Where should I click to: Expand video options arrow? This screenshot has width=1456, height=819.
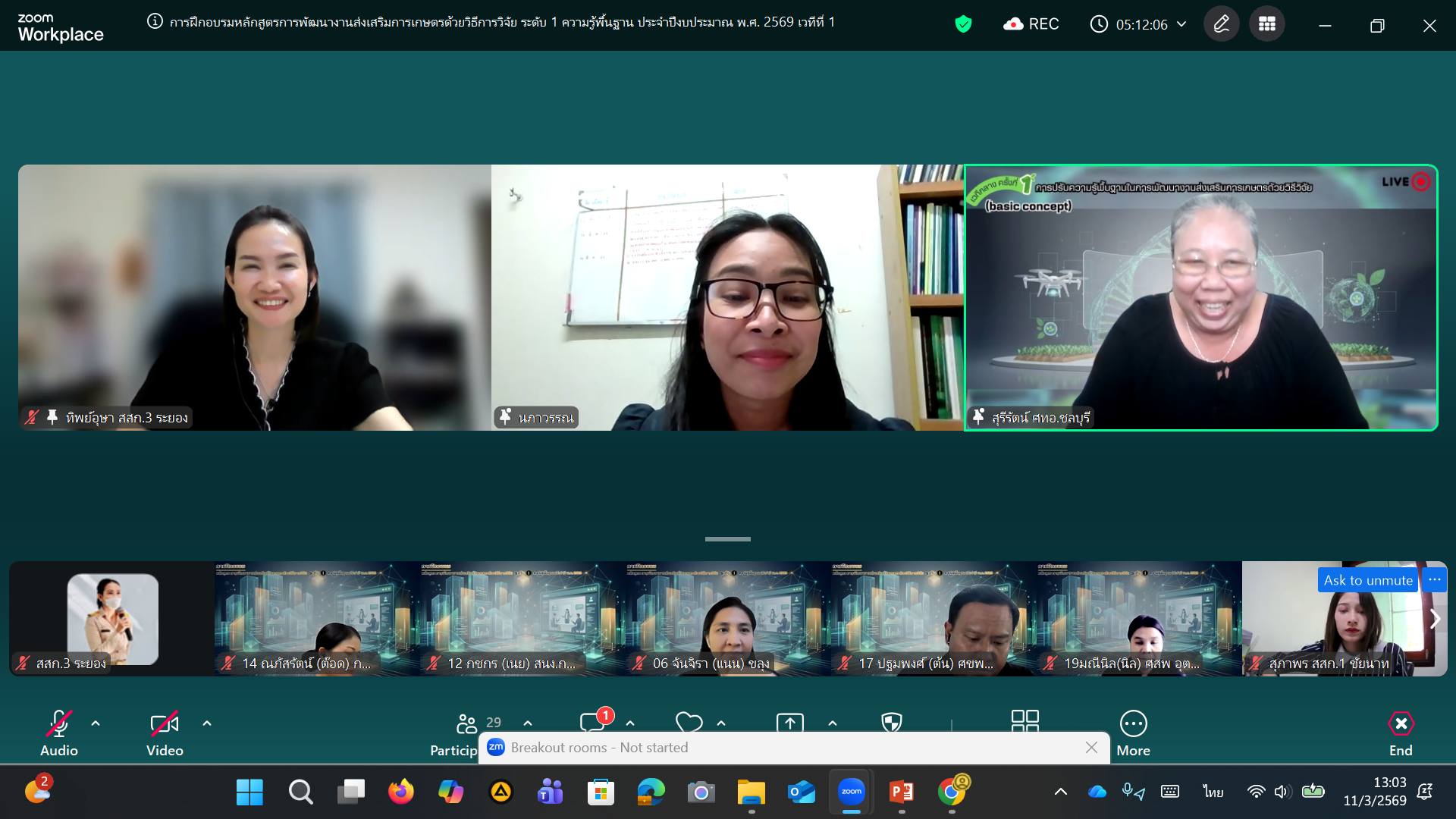tap(207, 723)
